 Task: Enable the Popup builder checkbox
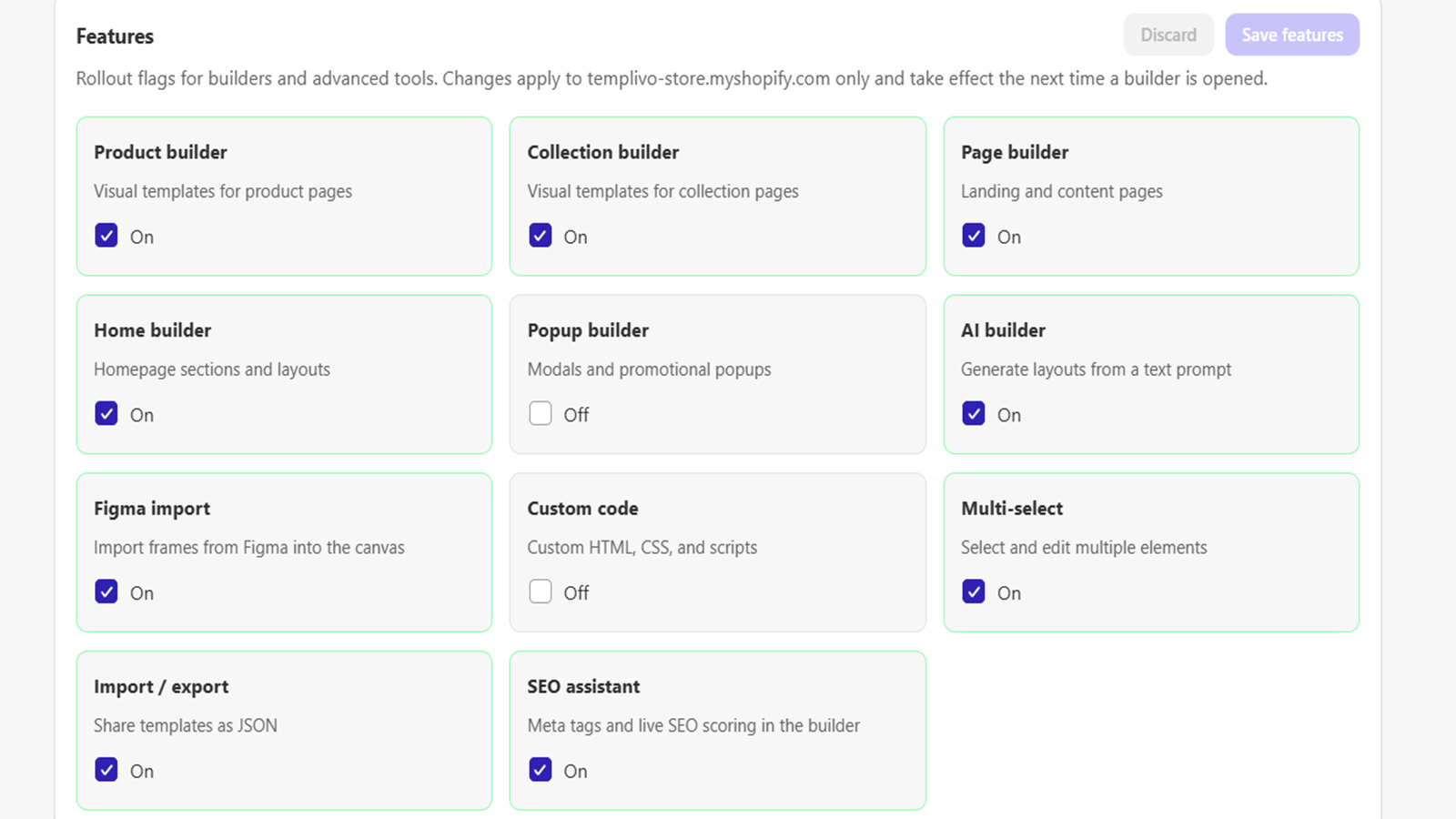[541, 414]
